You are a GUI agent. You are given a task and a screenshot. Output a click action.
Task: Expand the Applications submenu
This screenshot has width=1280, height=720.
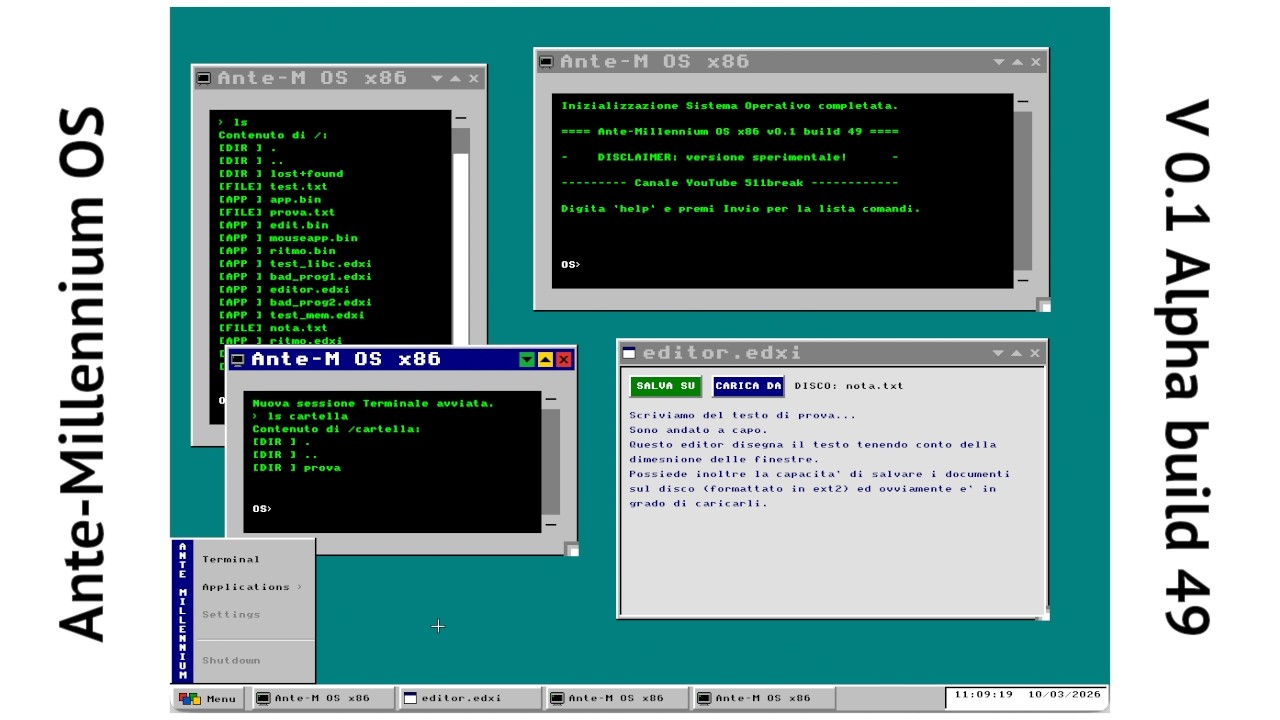tap(252, 587)
